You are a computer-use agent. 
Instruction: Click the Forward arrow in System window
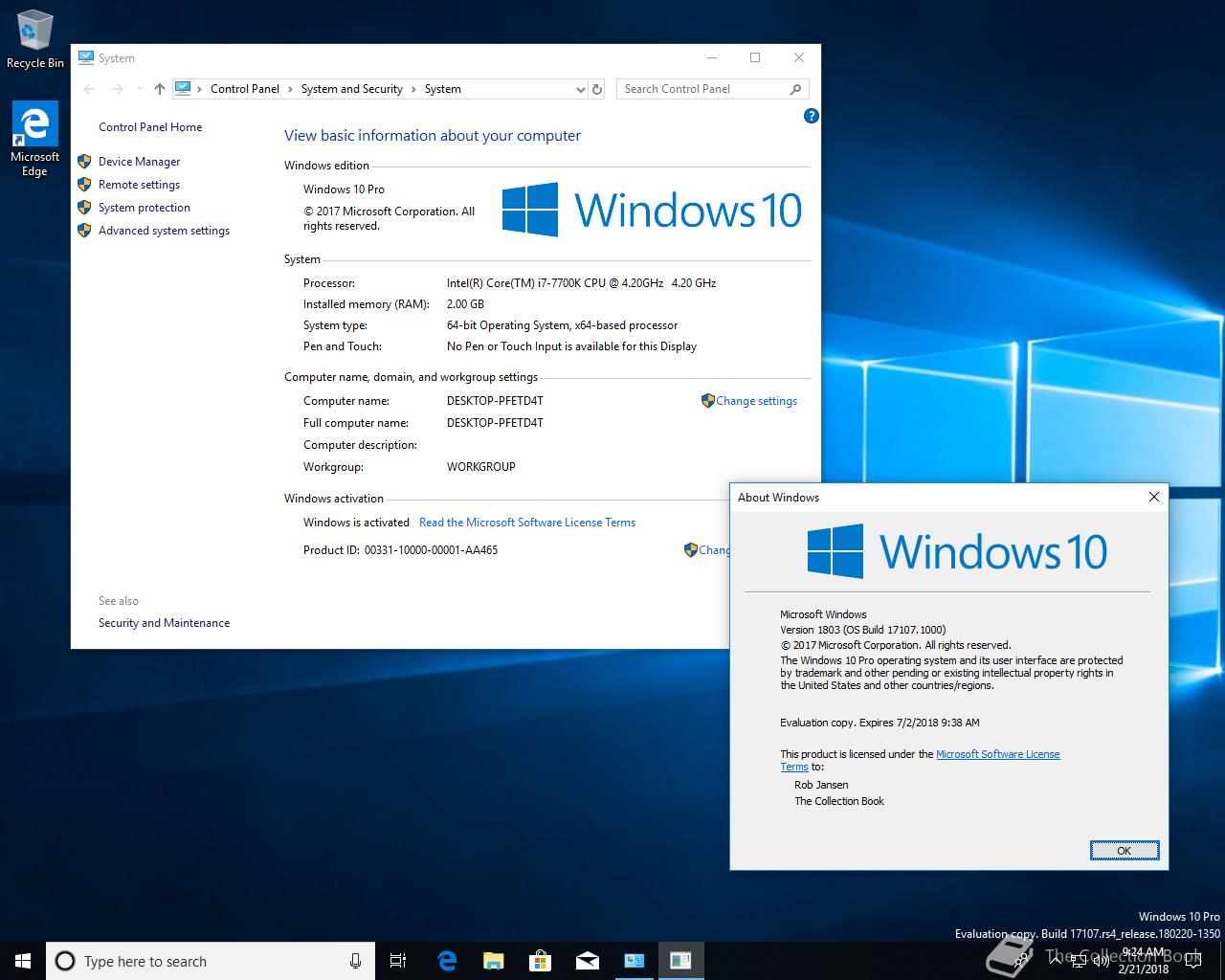coord(117,89)
